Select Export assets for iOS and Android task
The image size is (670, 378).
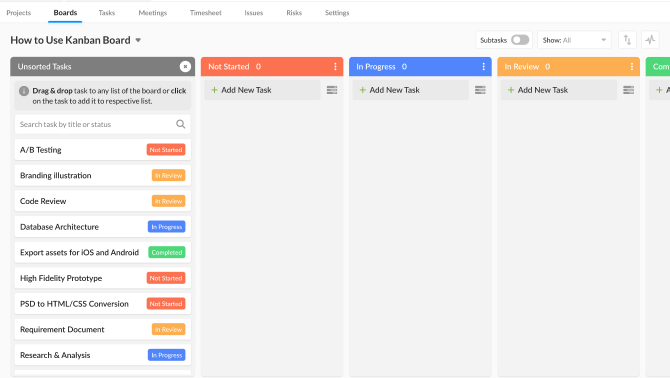tap(103, 252)
